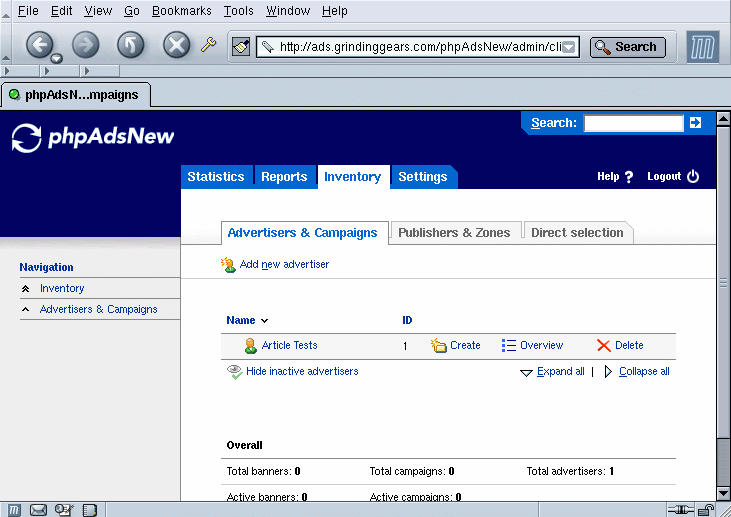Open the Article Tests advertiser link
Viewport: 731px width, 517px height.
pos(289,345)
